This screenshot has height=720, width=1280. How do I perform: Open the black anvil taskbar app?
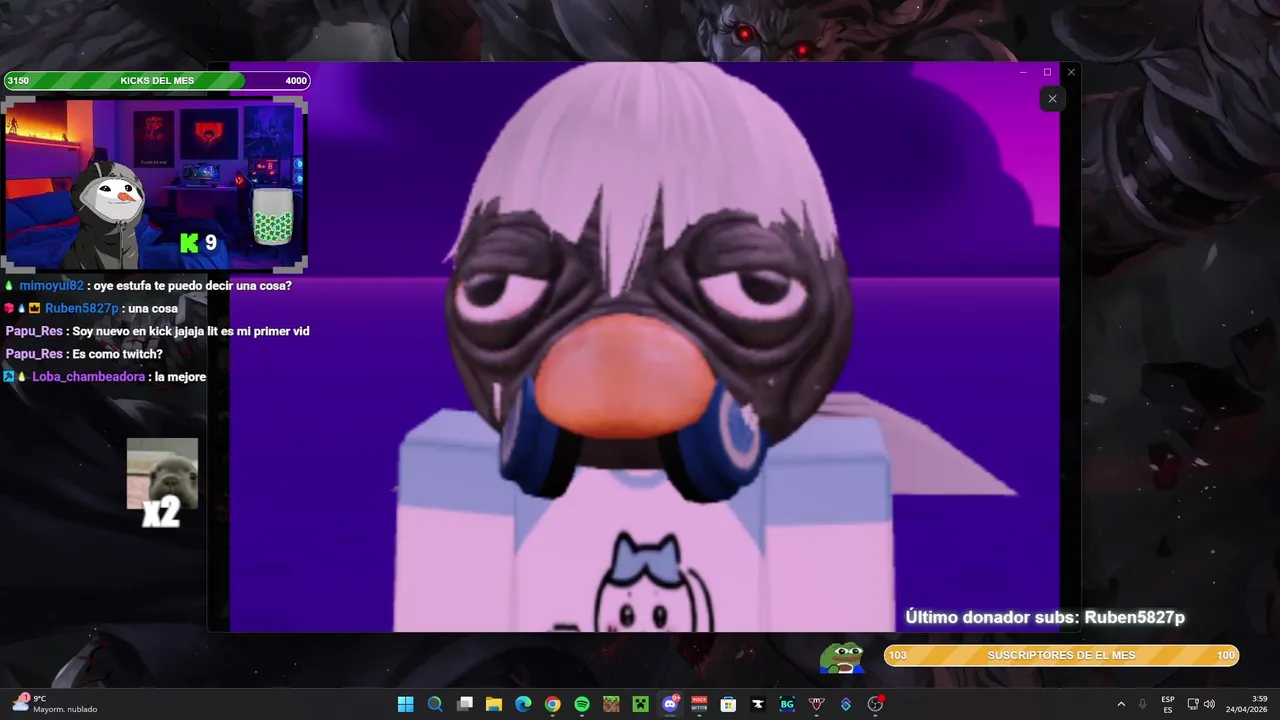pyautogui.click(x=758, y=704)
